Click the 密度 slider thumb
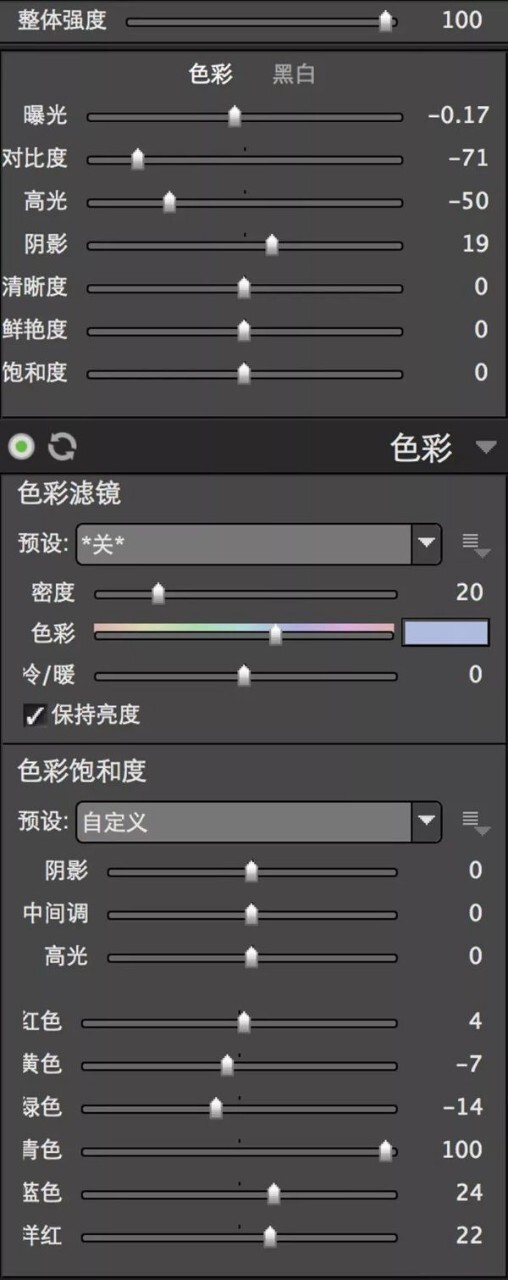The height and width of the screenshot is (1280, 508). [158, 594]
